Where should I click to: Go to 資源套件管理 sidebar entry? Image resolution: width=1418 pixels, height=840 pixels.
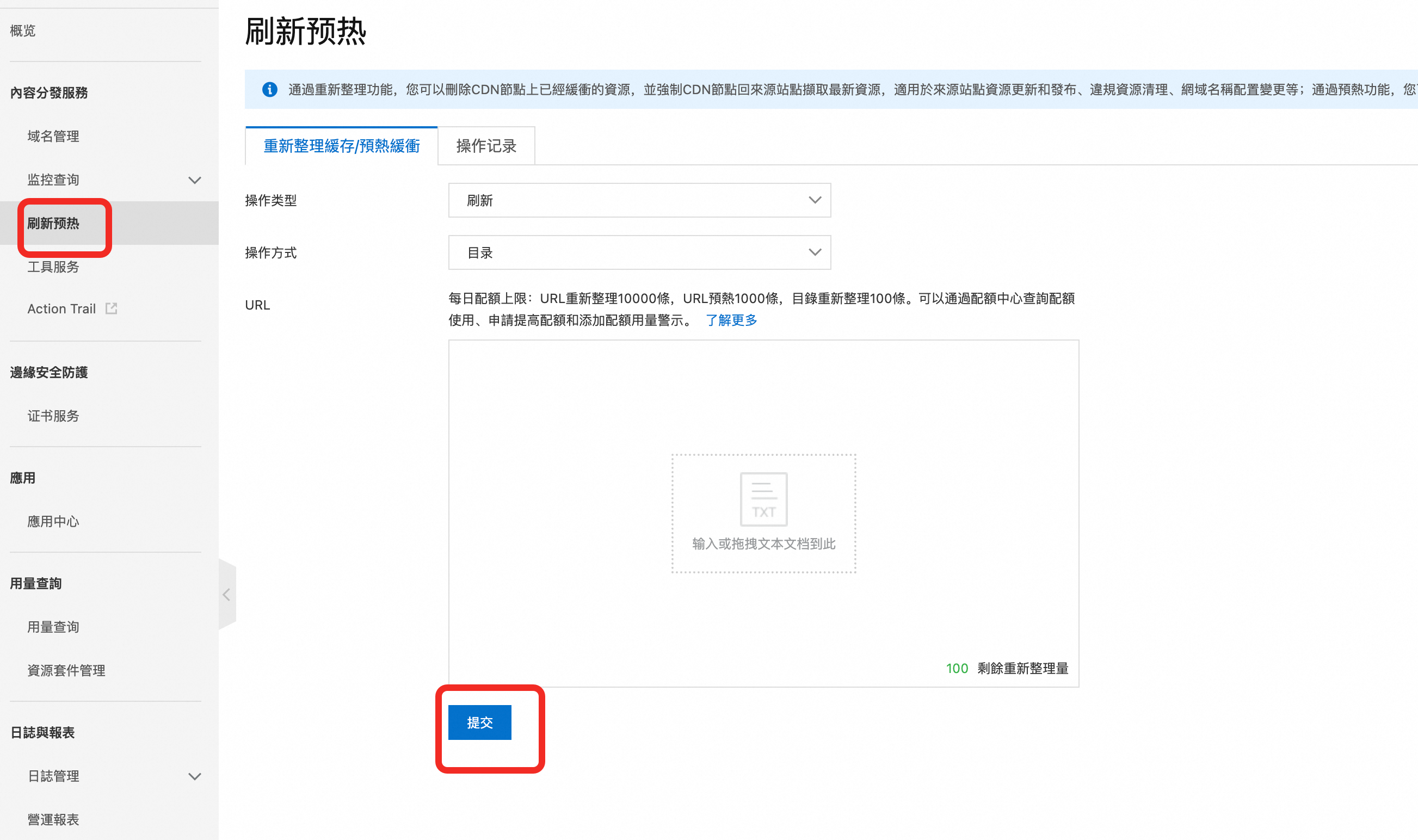pyautogui.click(x=66, y=671)
